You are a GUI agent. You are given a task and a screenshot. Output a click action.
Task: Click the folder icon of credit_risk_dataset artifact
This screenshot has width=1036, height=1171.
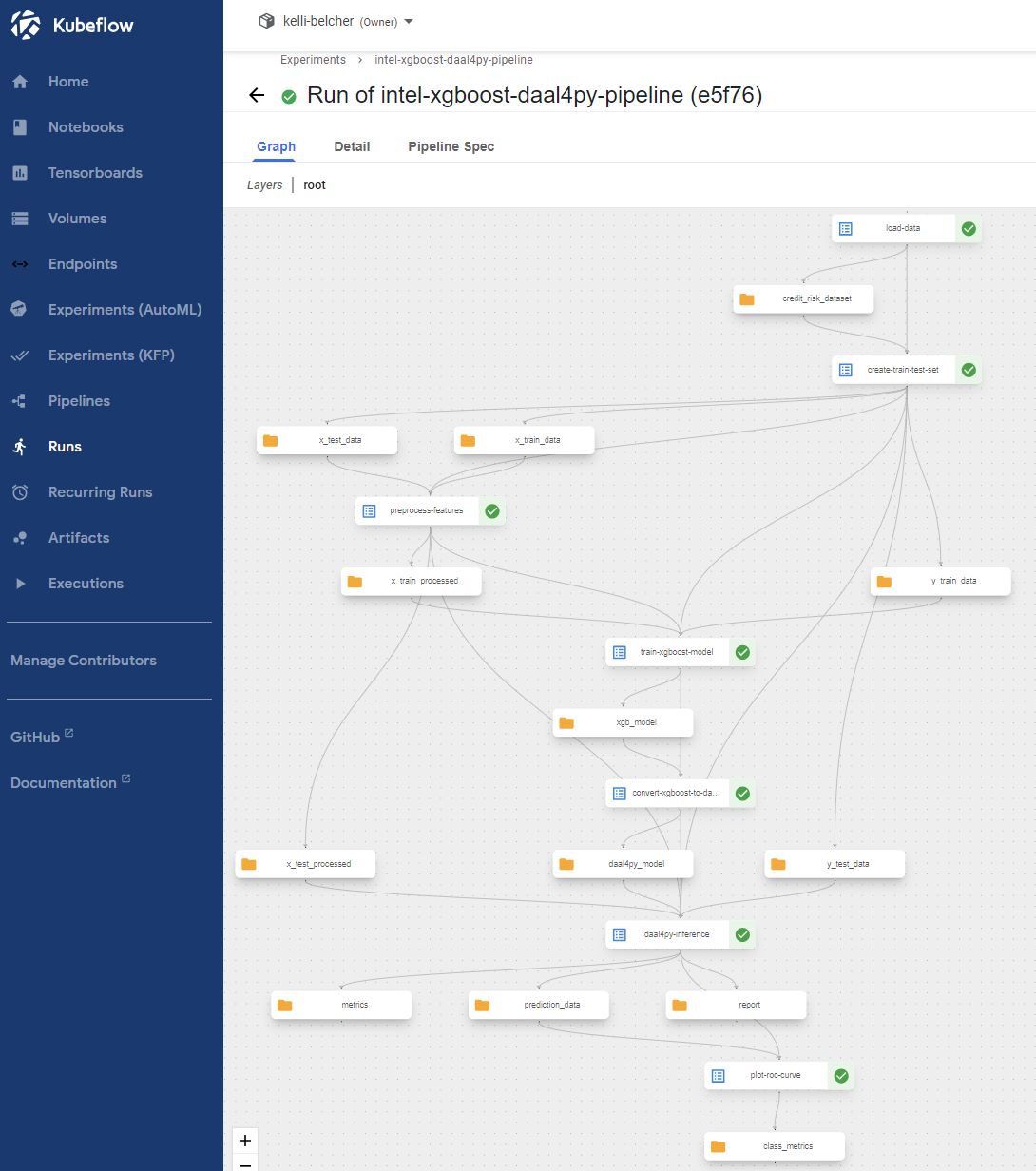click(747, 299)
